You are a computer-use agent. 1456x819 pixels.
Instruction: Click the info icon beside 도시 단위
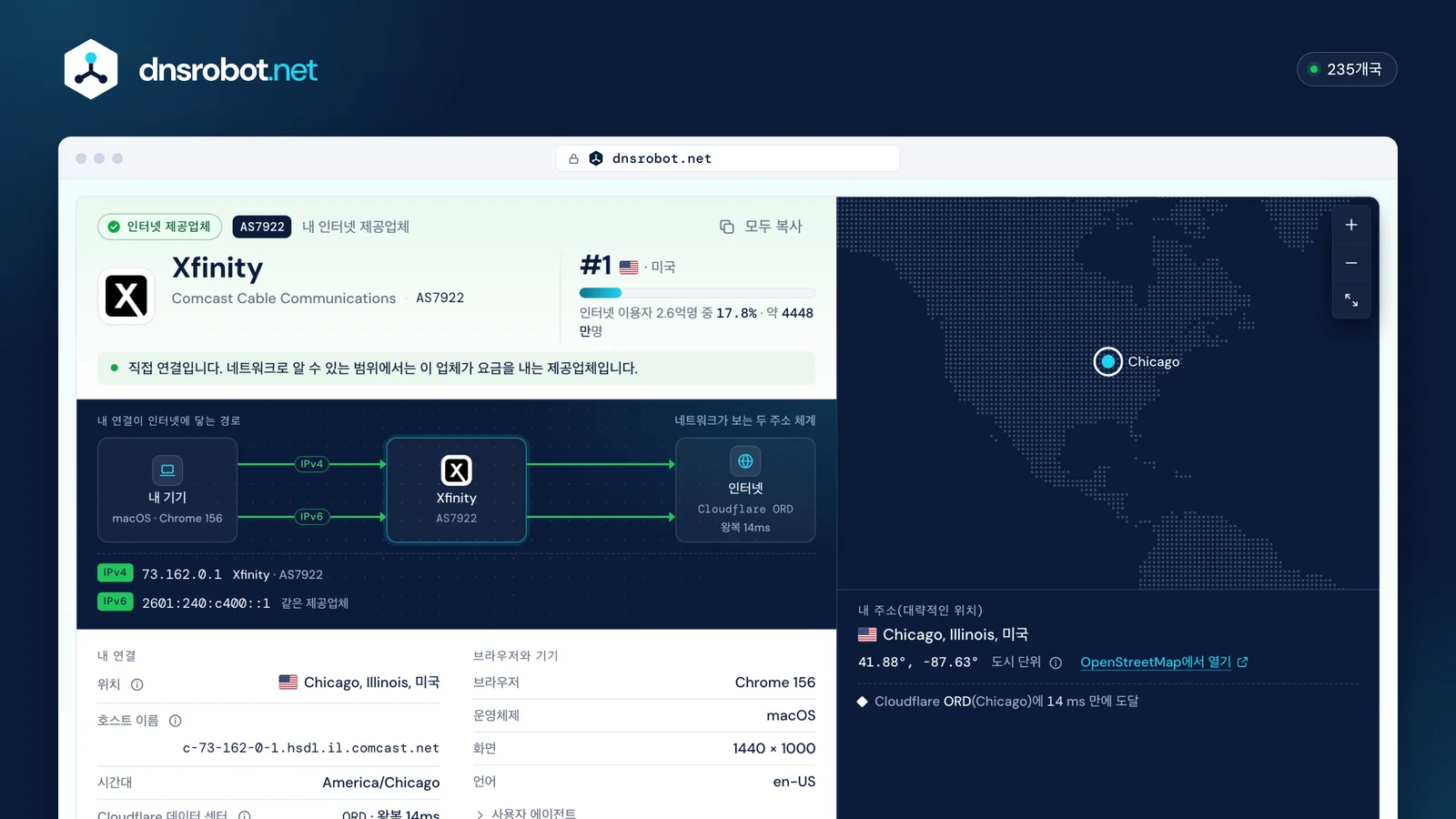coord(1056,662)
